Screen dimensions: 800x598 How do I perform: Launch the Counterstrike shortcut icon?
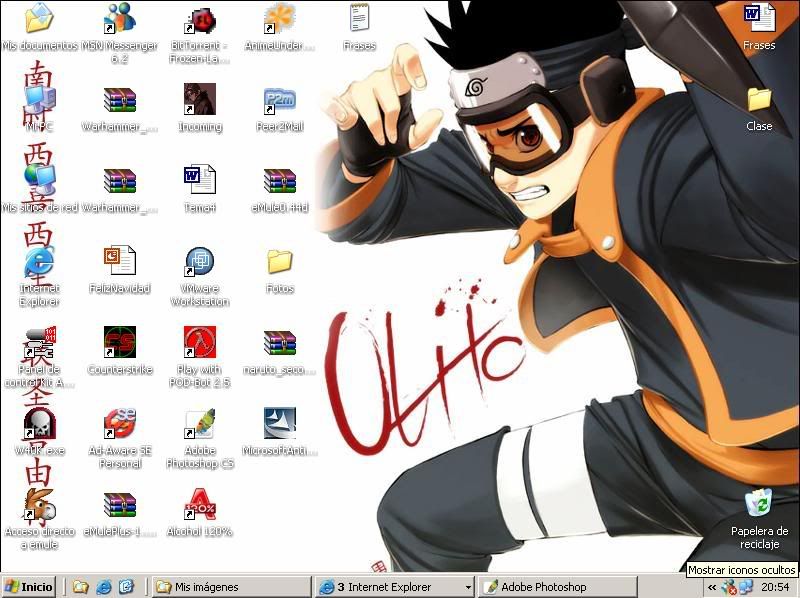(119, 342)
